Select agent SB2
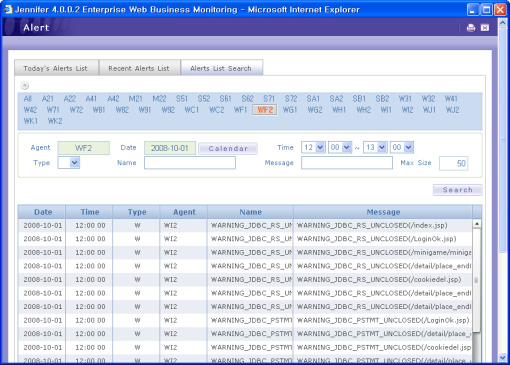This screenshot has width=510, height=365. pyautogui.click(x=382, y=99)
